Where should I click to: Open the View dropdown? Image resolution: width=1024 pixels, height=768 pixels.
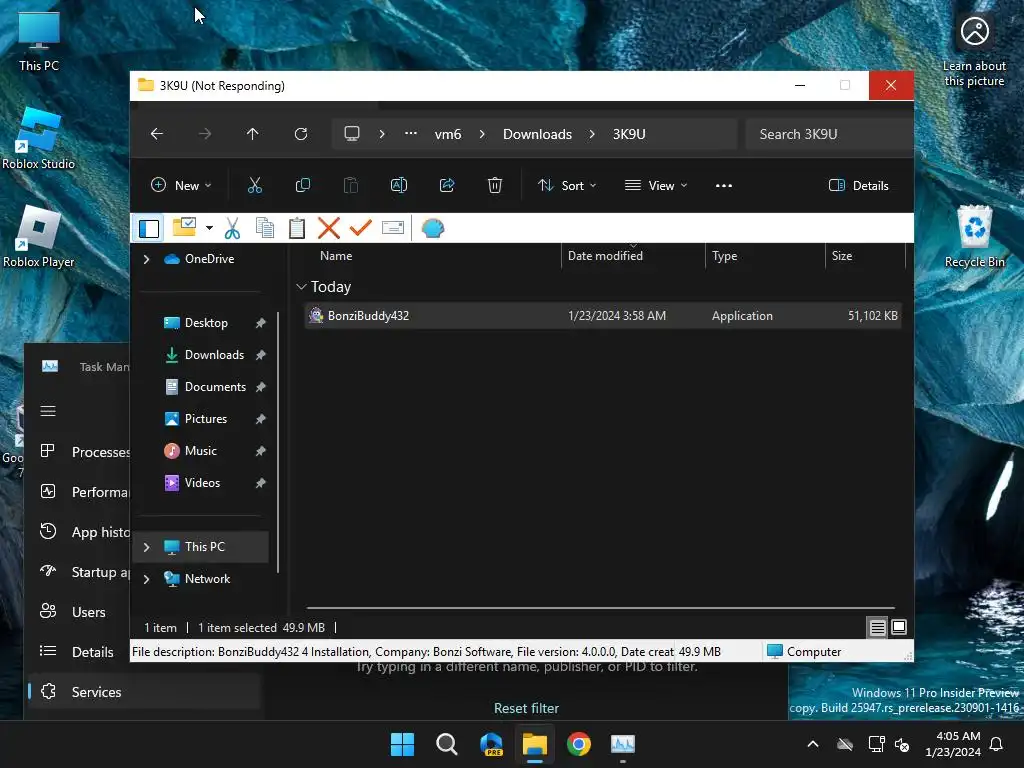[656, 185]
